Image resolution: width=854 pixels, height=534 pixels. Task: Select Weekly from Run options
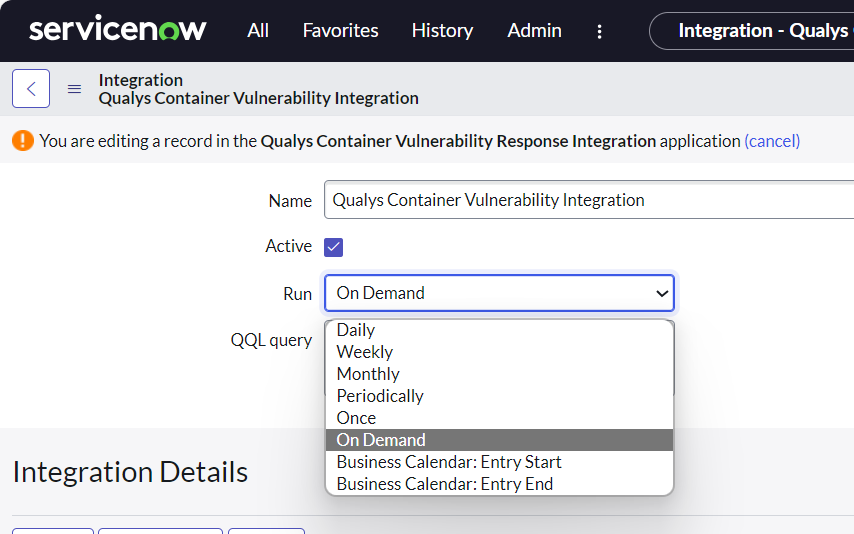[x=499, y=352]
